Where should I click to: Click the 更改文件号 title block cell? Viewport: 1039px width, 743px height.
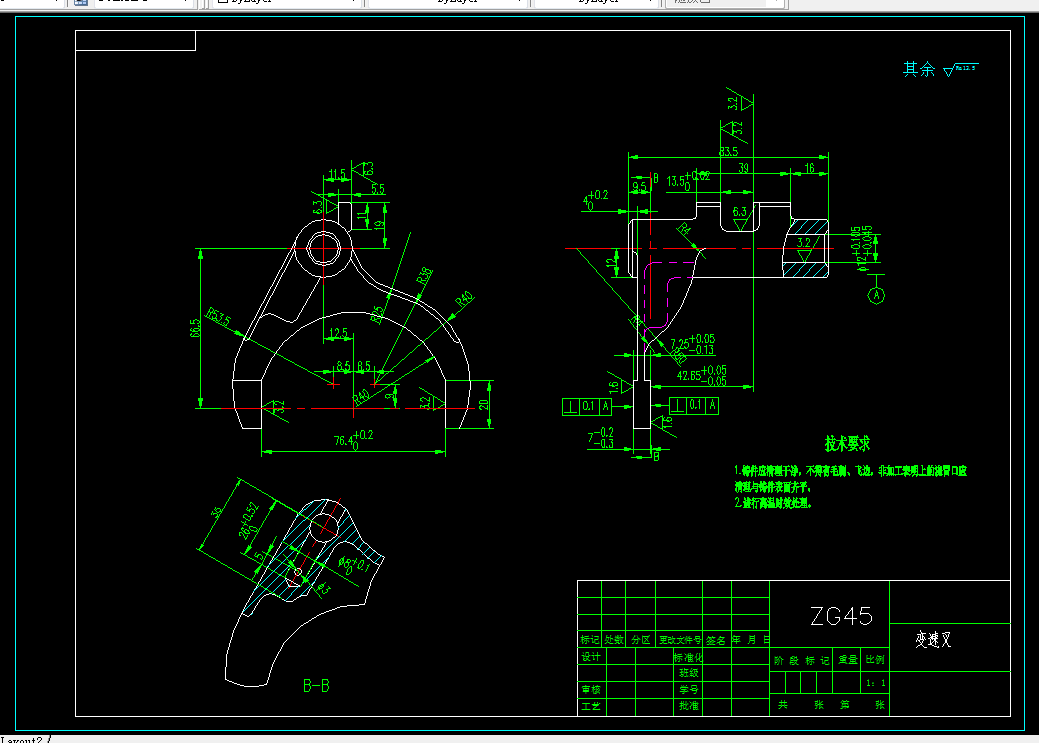pos(679,640)
